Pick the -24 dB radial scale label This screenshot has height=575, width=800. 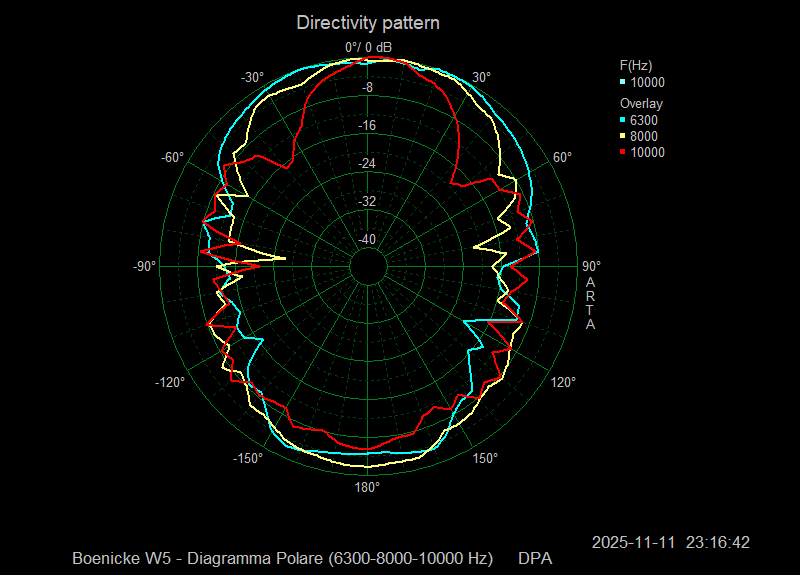click(367, 163)
